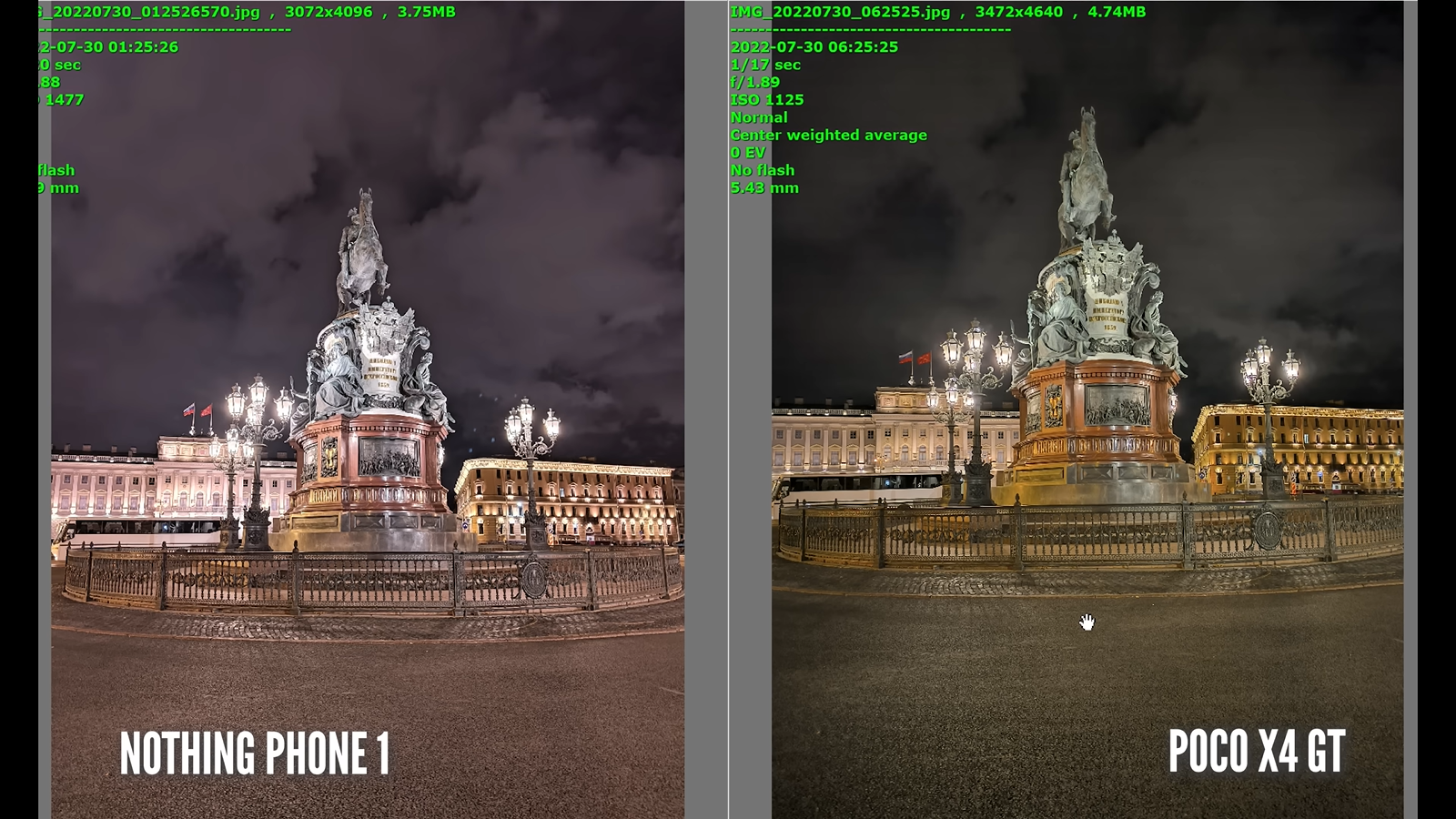Viewport: 1456px width, 819px height.
Task: Click the 0 EV exposure compensation
Action: pyautogui.click(x=748, y=153)
